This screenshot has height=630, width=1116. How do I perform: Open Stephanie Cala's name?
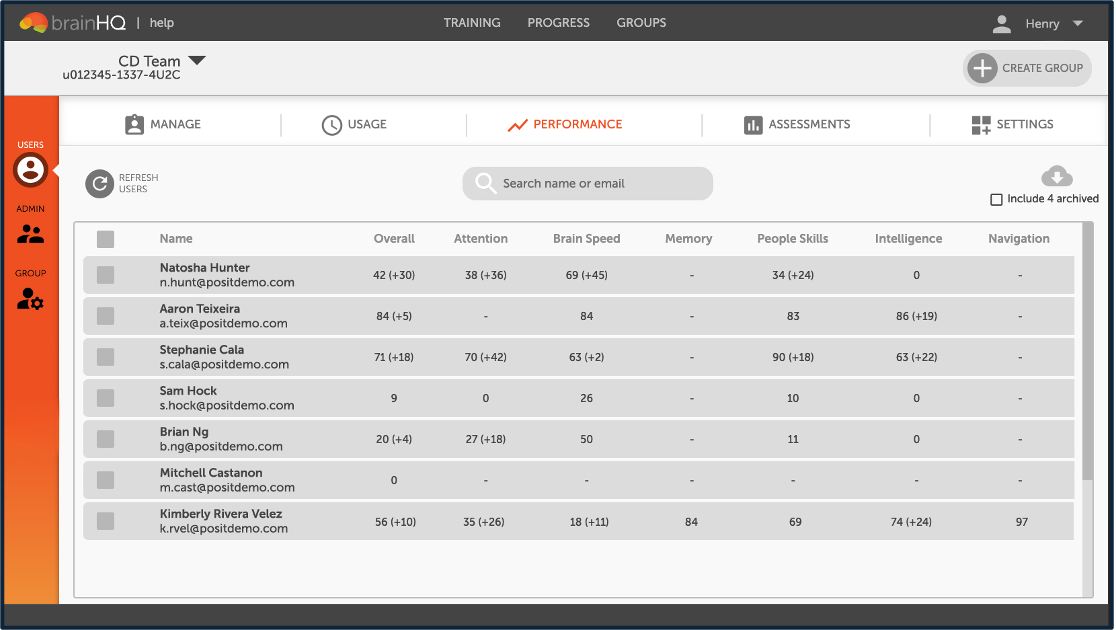coord(201,350)
